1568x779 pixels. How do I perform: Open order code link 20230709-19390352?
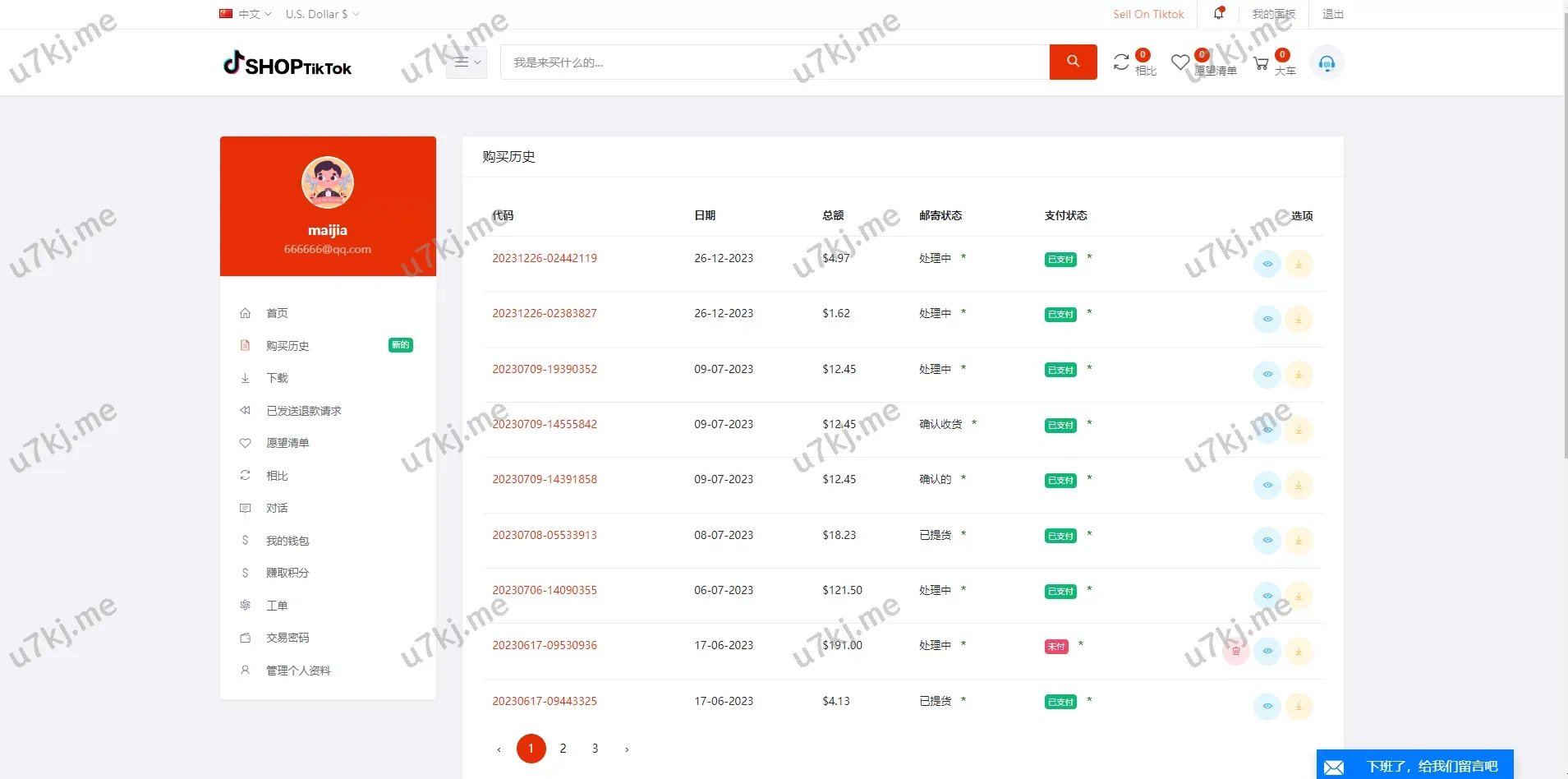(545, 369)
